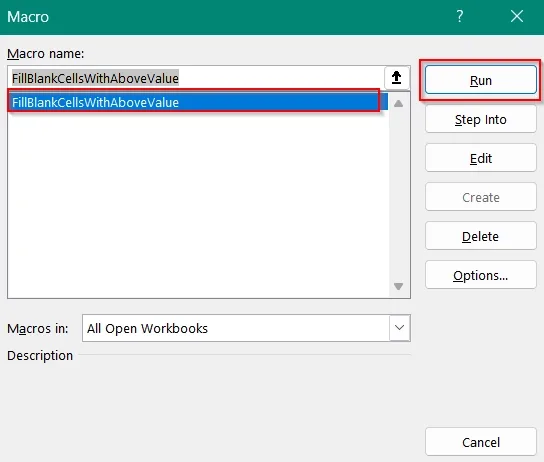Image resolution: width=544 pixels, height=462 pixels.
Task: Cancel the Macro dialog
Action: [481, 442]
